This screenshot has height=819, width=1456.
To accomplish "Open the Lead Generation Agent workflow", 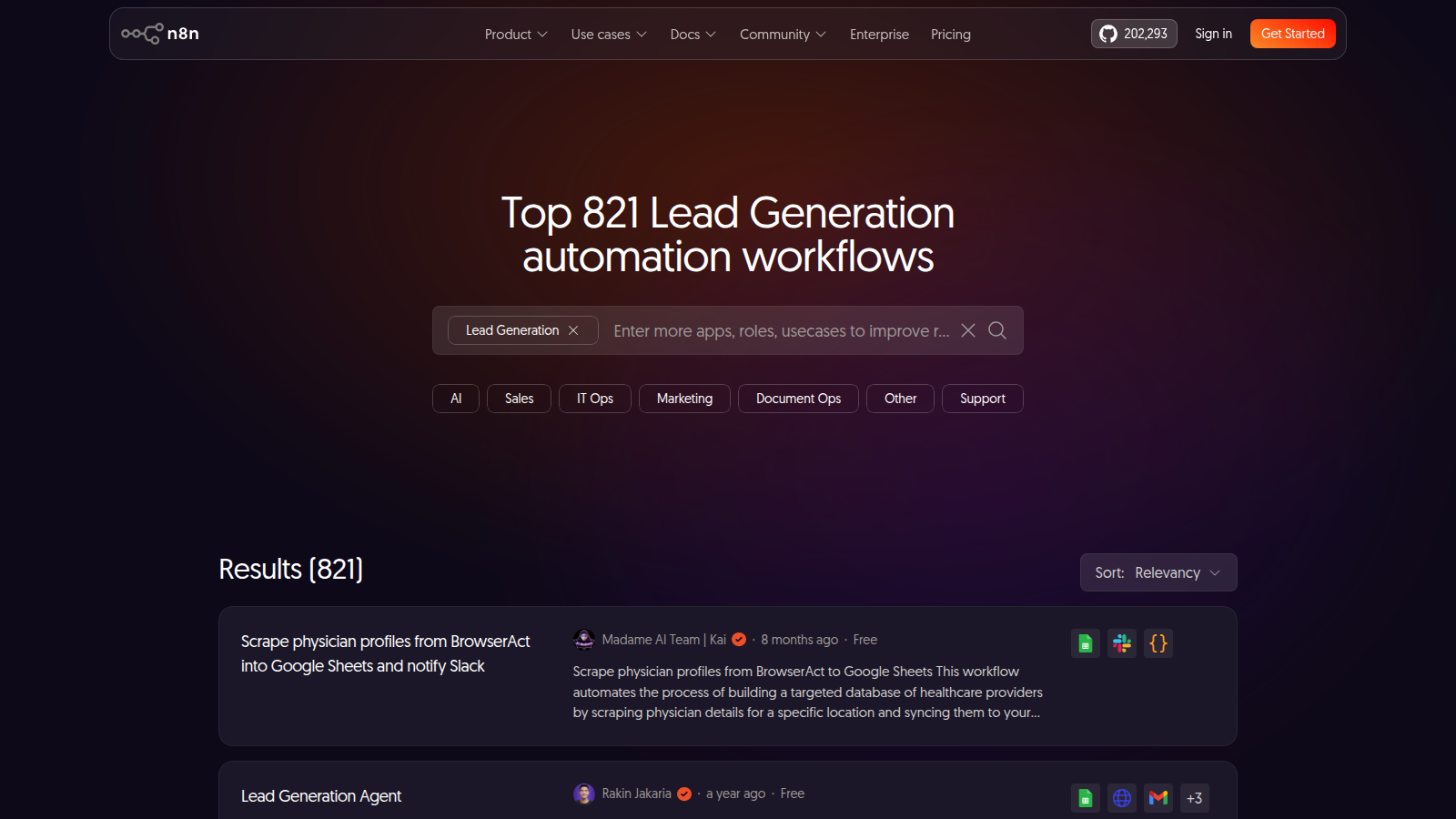I will tap(321, 796).
